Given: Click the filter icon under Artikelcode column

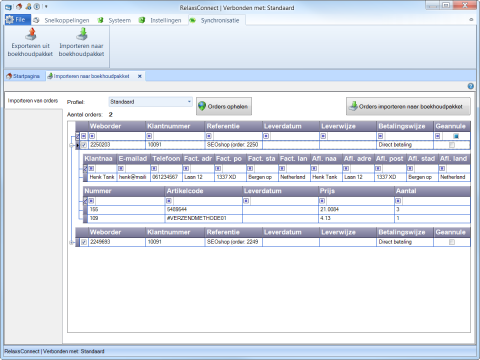Looking at the screenshot, I should click(169, 201).
